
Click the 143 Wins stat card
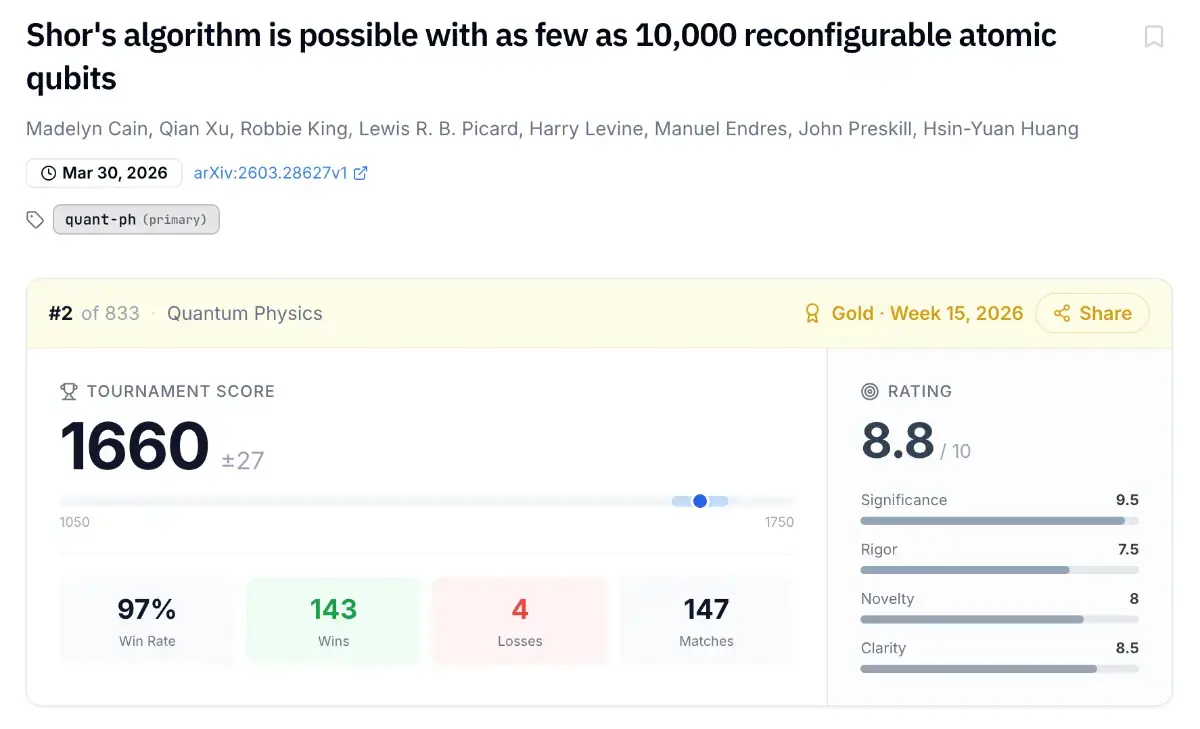click(x=334, y=621)
